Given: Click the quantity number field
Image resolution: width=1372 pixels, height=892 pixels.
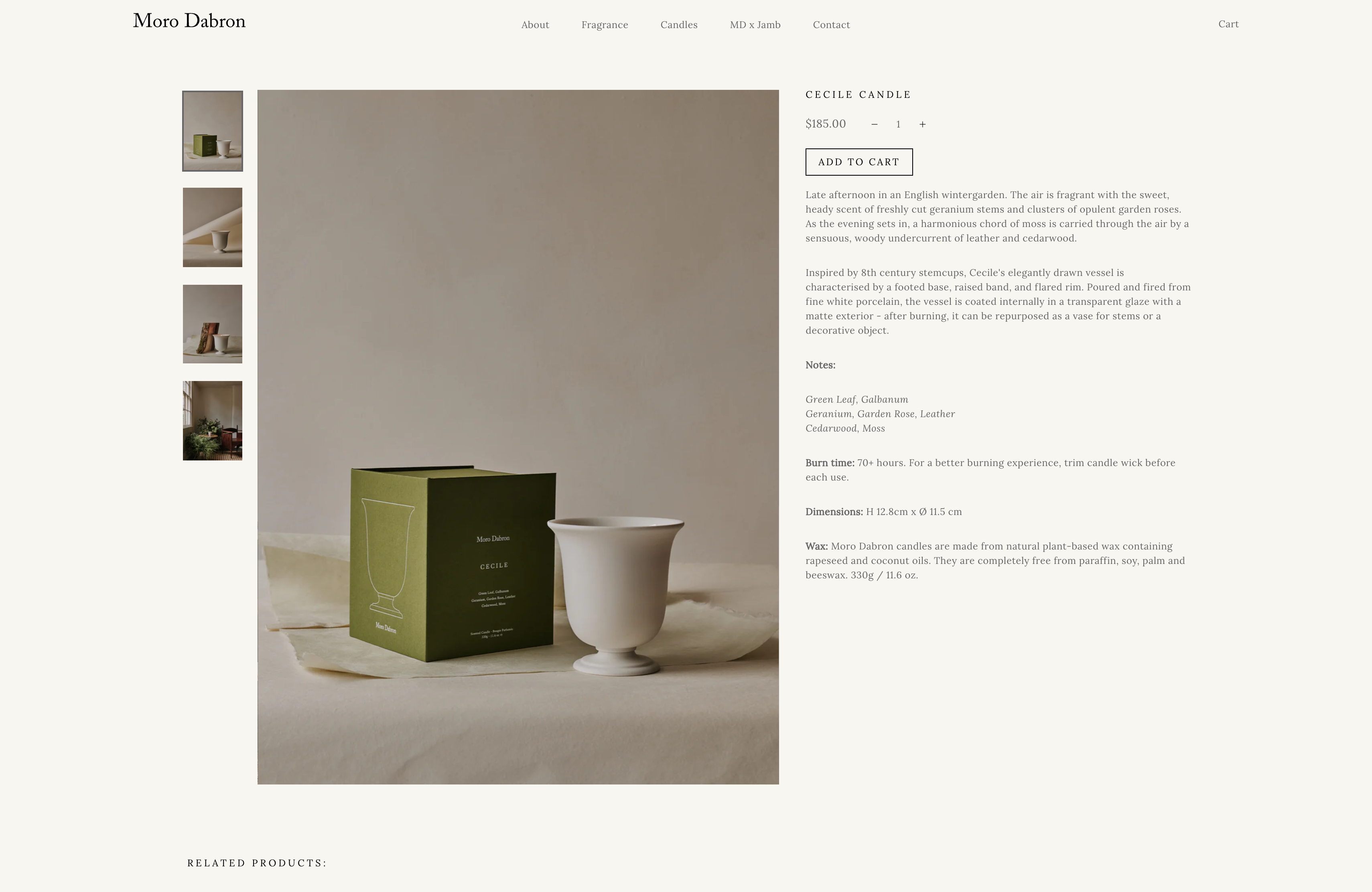Looking at the screenshot, I should click(898, 124).
